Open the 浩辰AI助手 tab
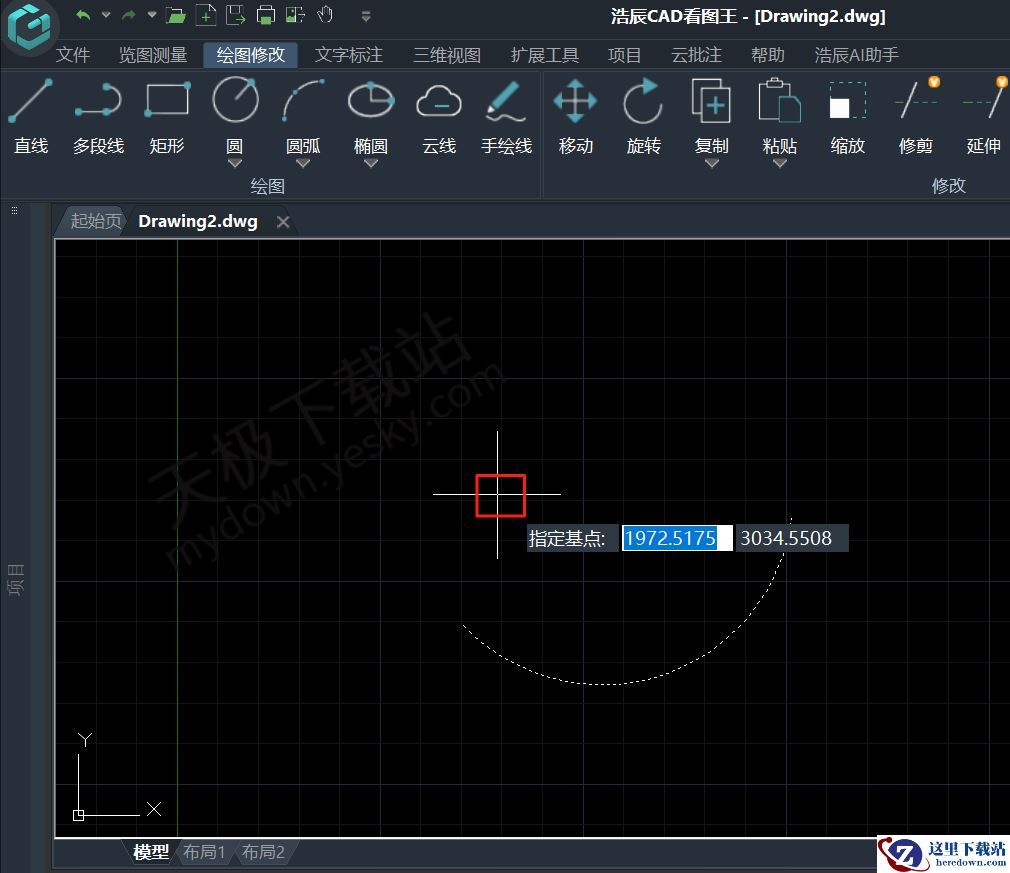 click(x=856, y=55)
